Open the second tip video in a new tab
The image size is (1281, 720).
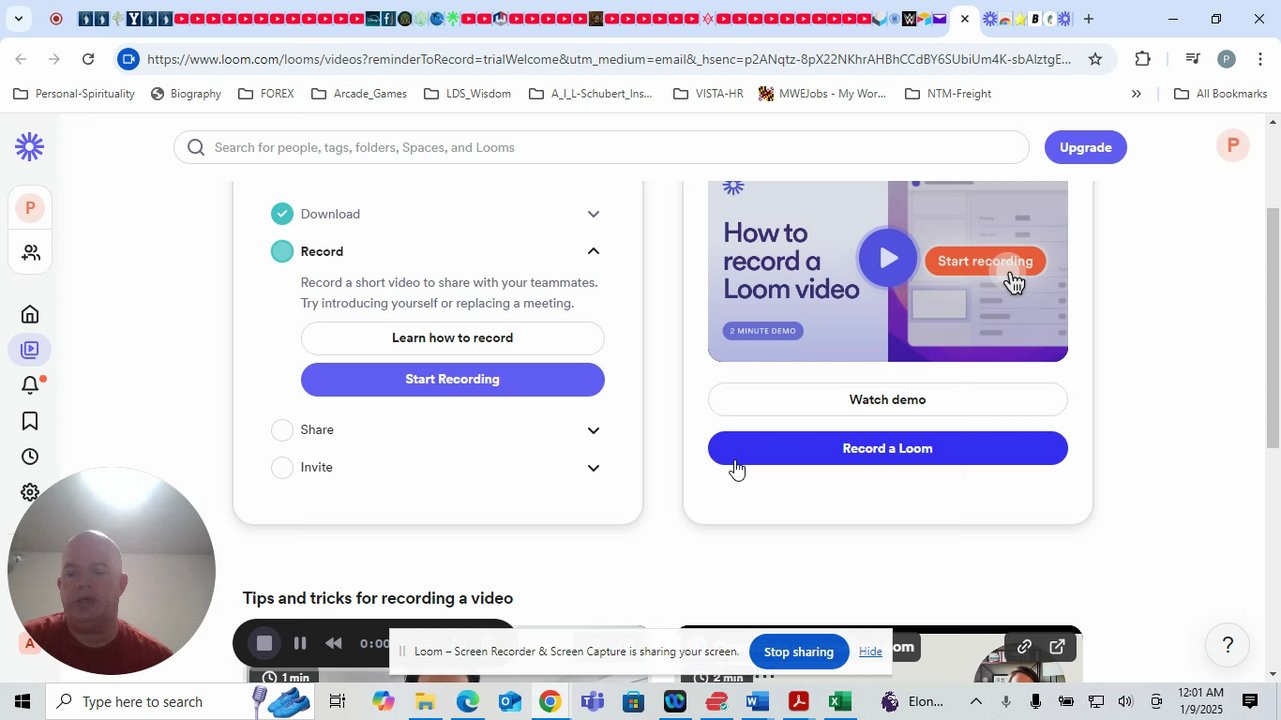coord(1057,647)
